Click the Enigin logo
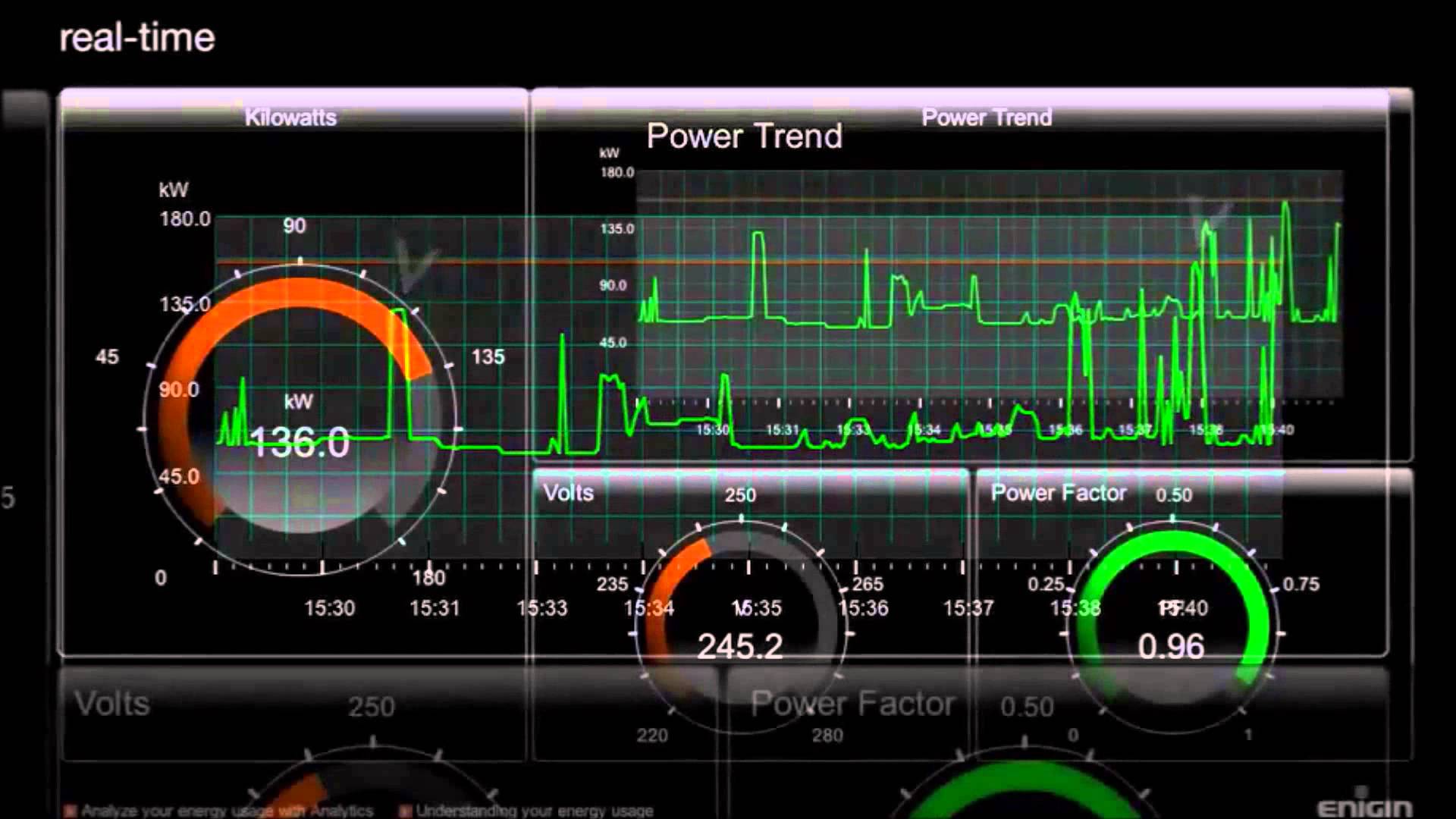 tap(1364, 807)
